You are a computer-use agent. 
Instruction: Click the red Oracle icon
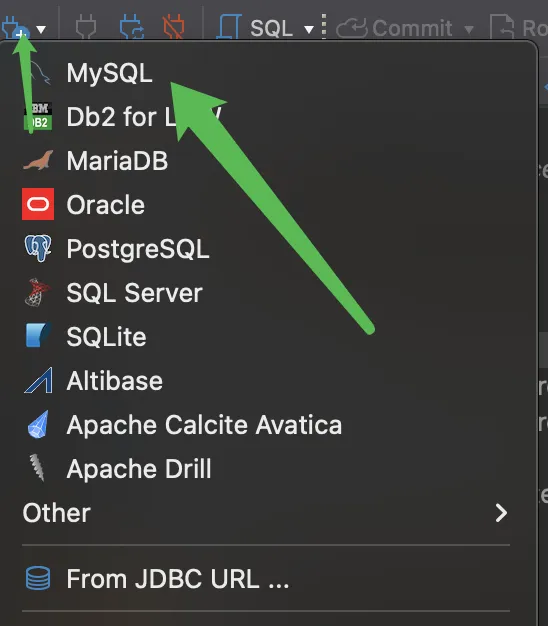coord(38,204)
